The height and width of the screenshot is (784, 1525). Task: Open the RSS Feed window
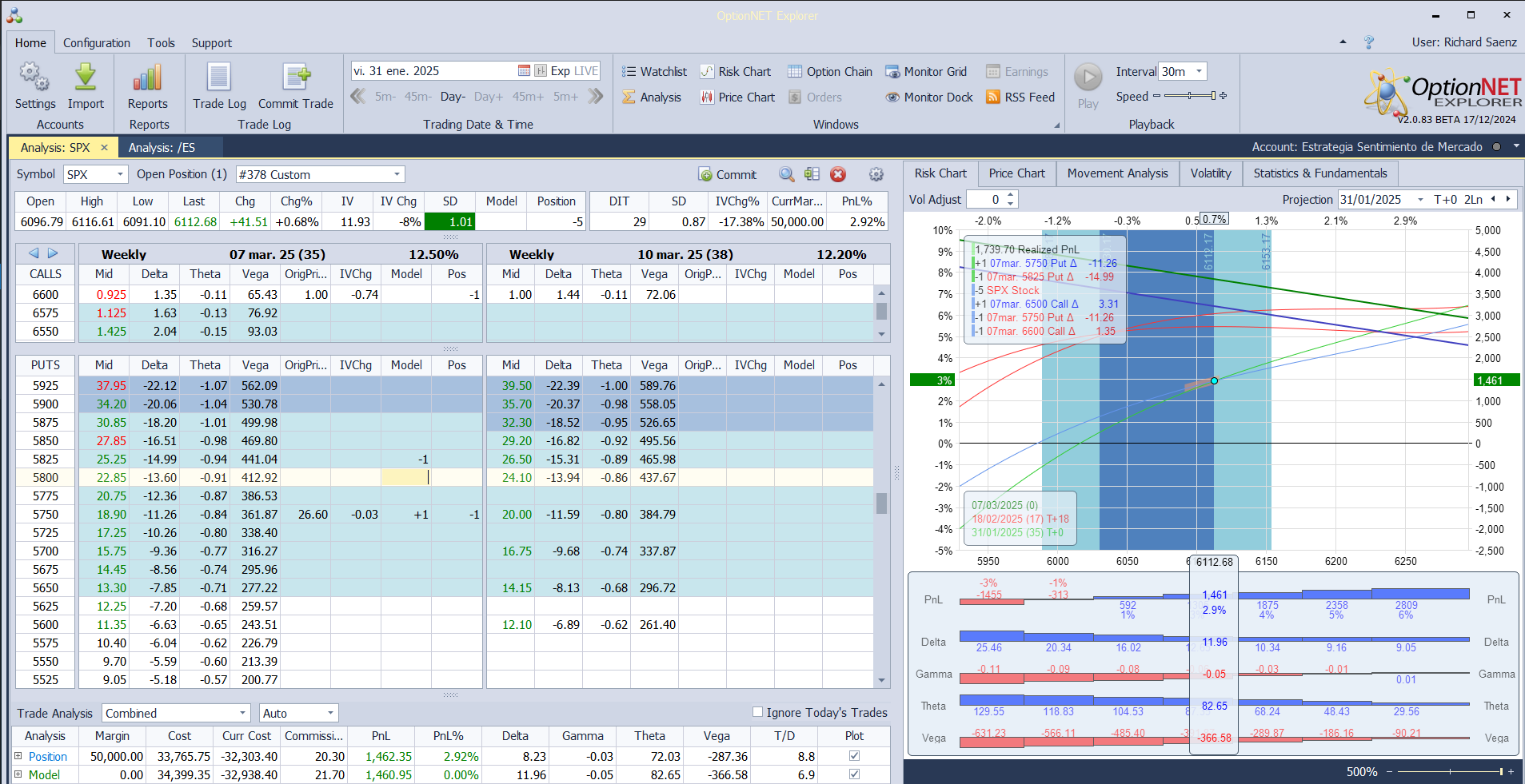point(1020,98)
